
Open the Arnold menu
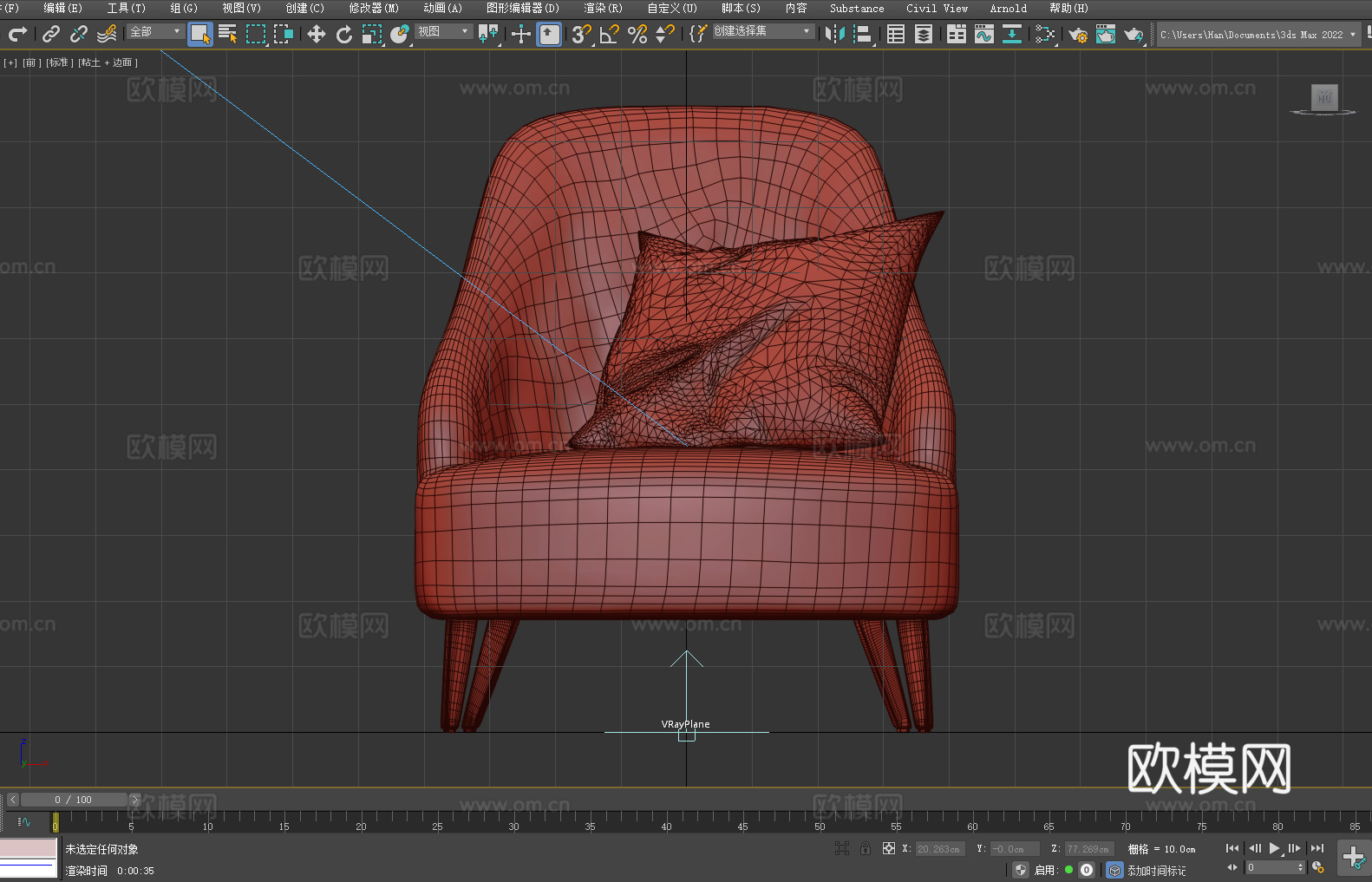click(x=1008, y=8)
